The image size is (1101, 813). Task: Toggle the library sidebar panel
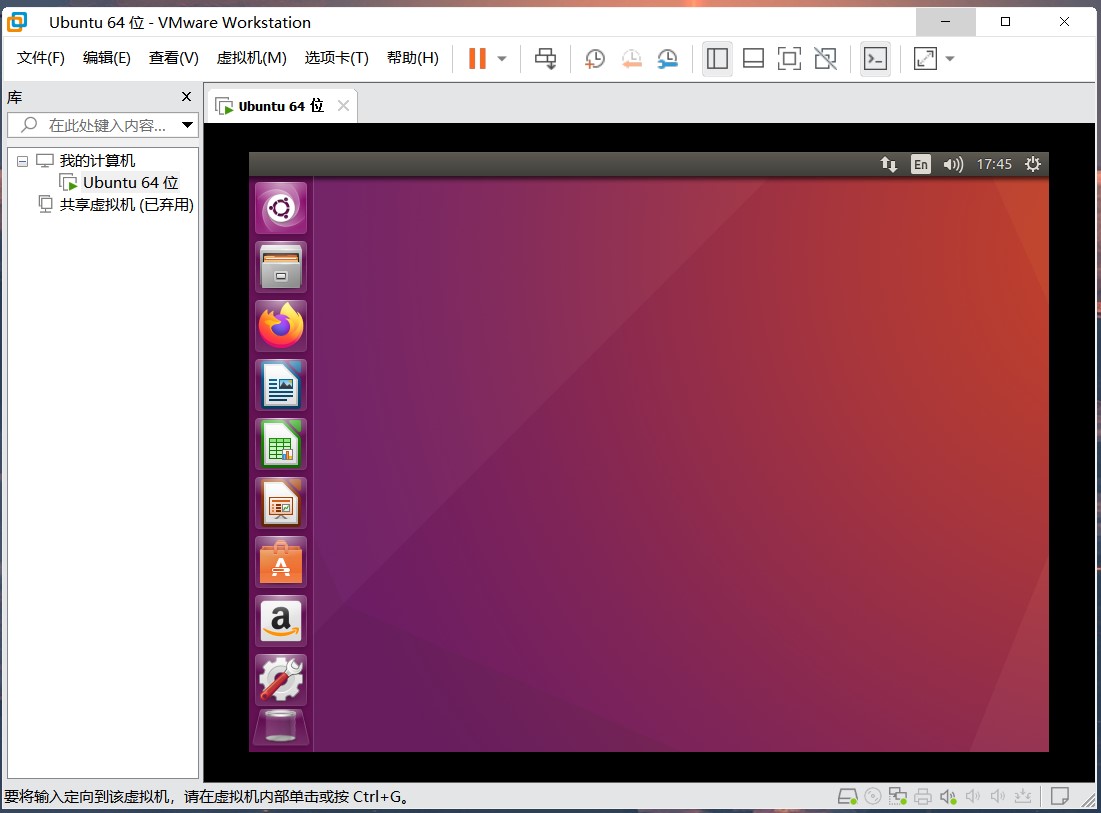tap(717, 59)
